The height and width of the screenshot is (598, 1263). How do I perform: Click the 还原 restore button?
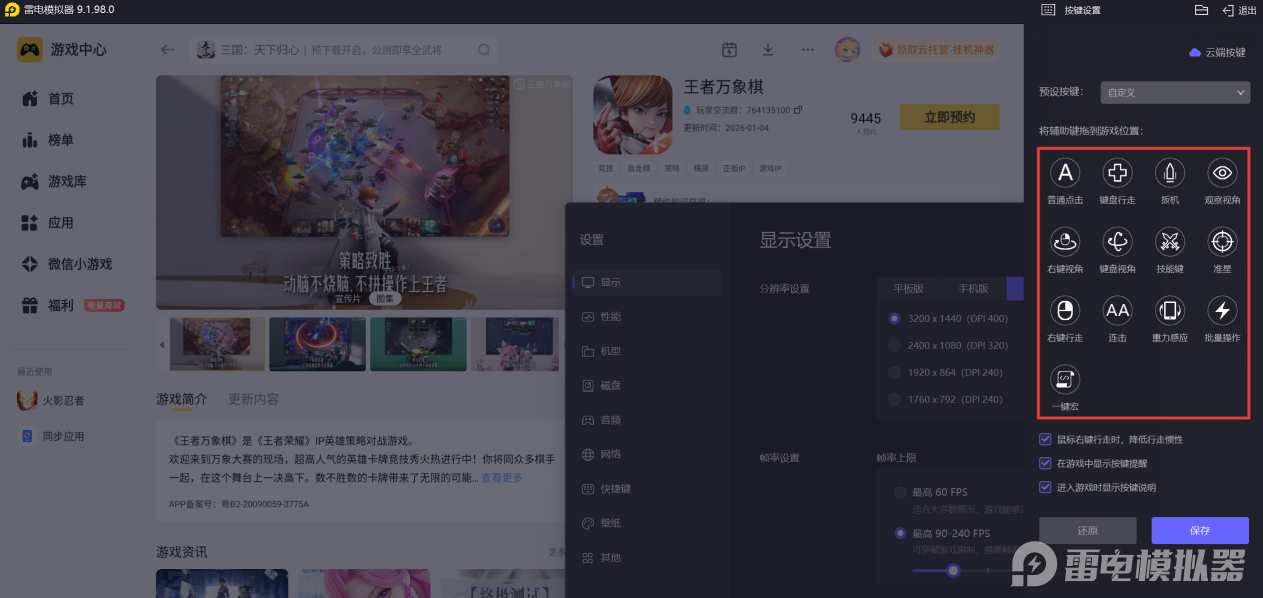click(x=1088, y=530)
